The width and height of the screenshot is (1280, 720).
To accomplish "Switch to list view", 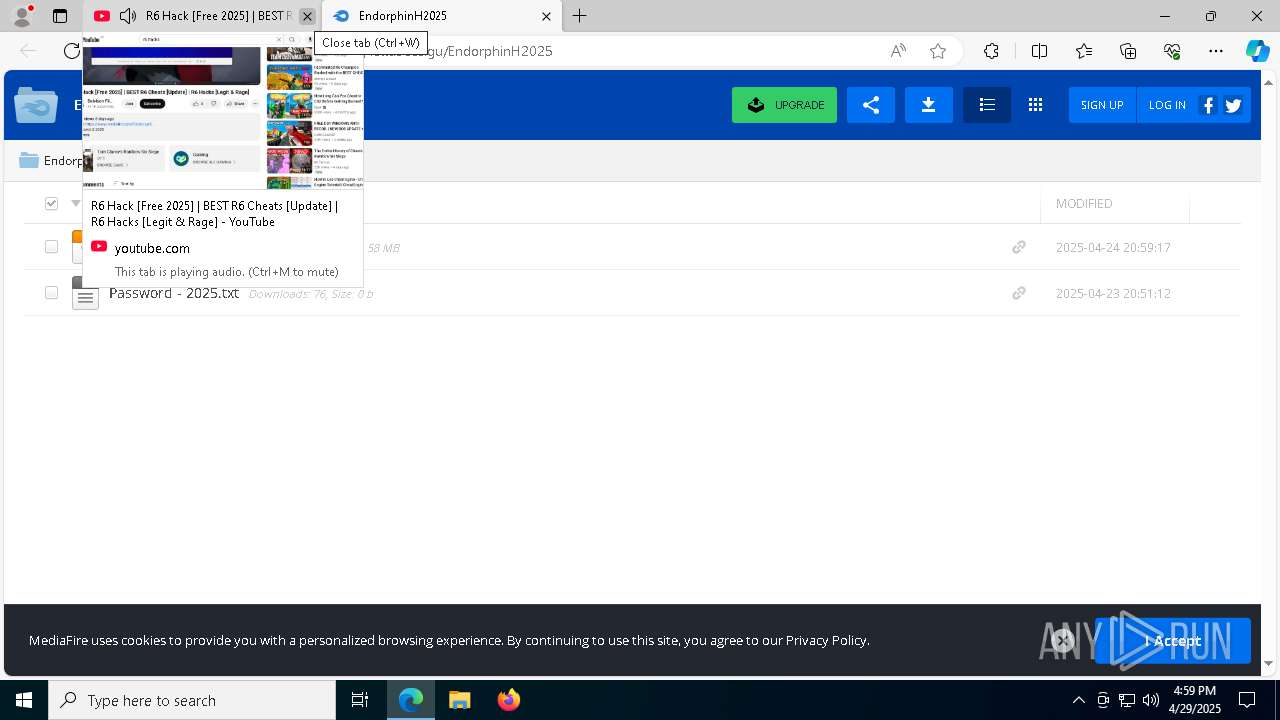I will coord(987,105).
